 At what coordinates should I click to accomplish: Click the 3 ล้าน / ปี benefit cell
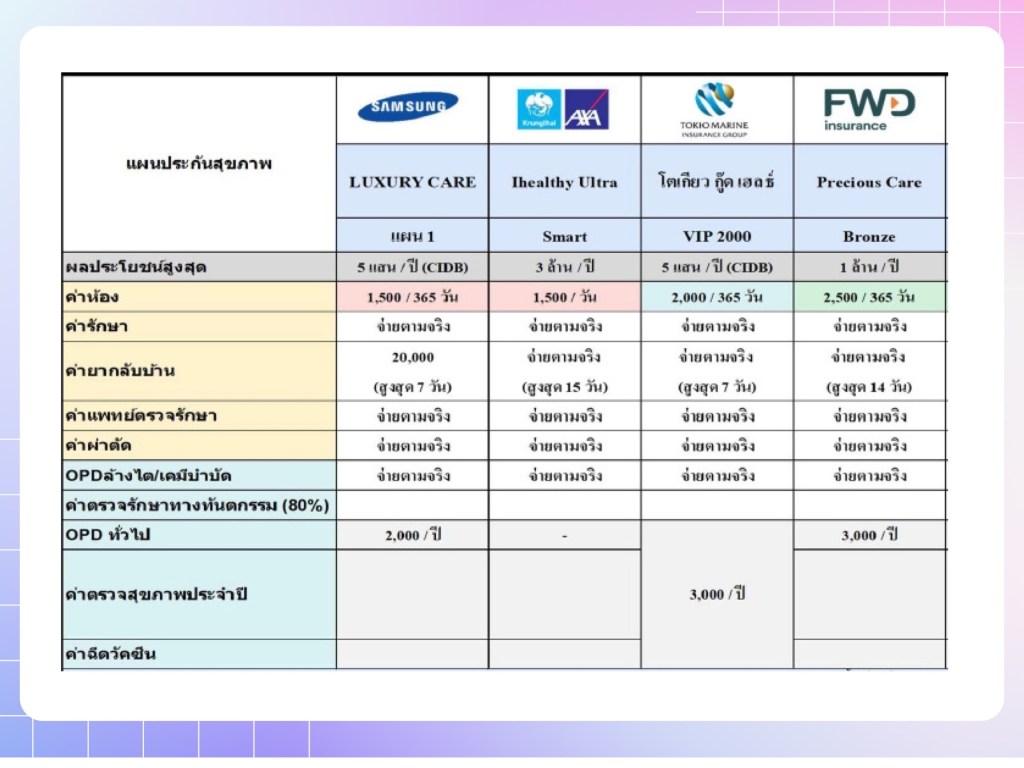(564, 267)
